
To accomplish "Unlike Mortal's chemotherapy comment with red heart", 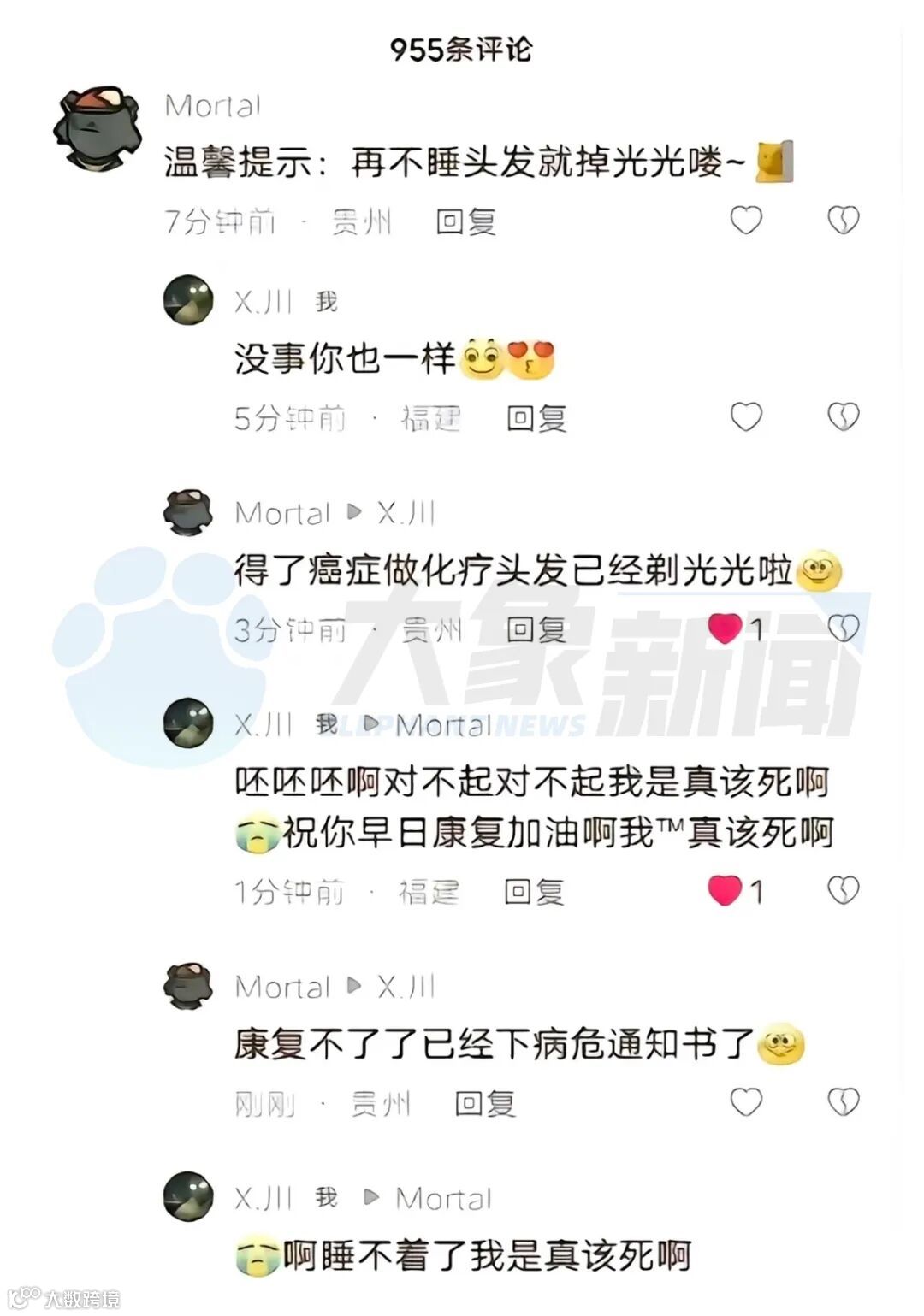I will coord(725,628).
